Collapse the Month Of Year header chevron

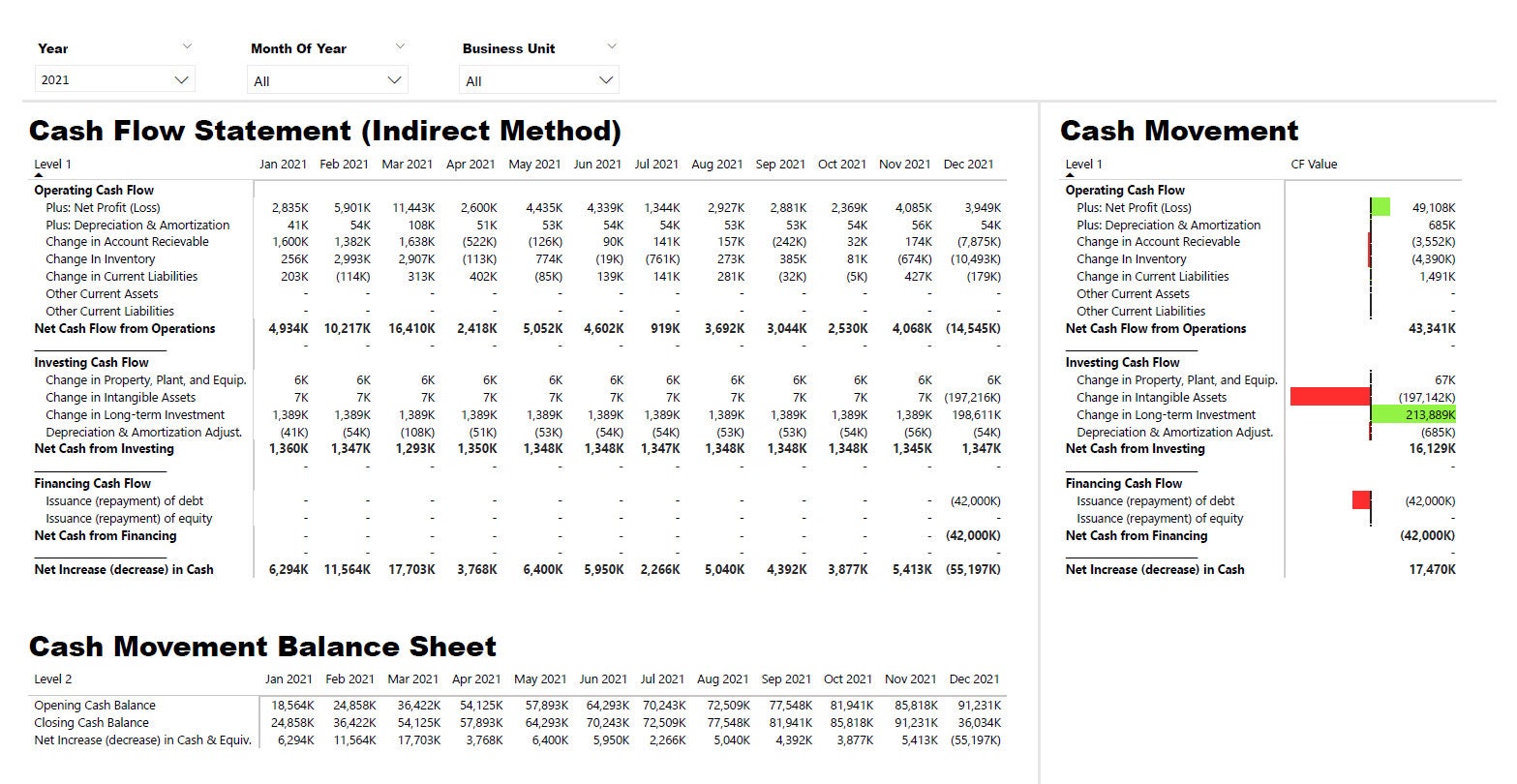(401, 46)
